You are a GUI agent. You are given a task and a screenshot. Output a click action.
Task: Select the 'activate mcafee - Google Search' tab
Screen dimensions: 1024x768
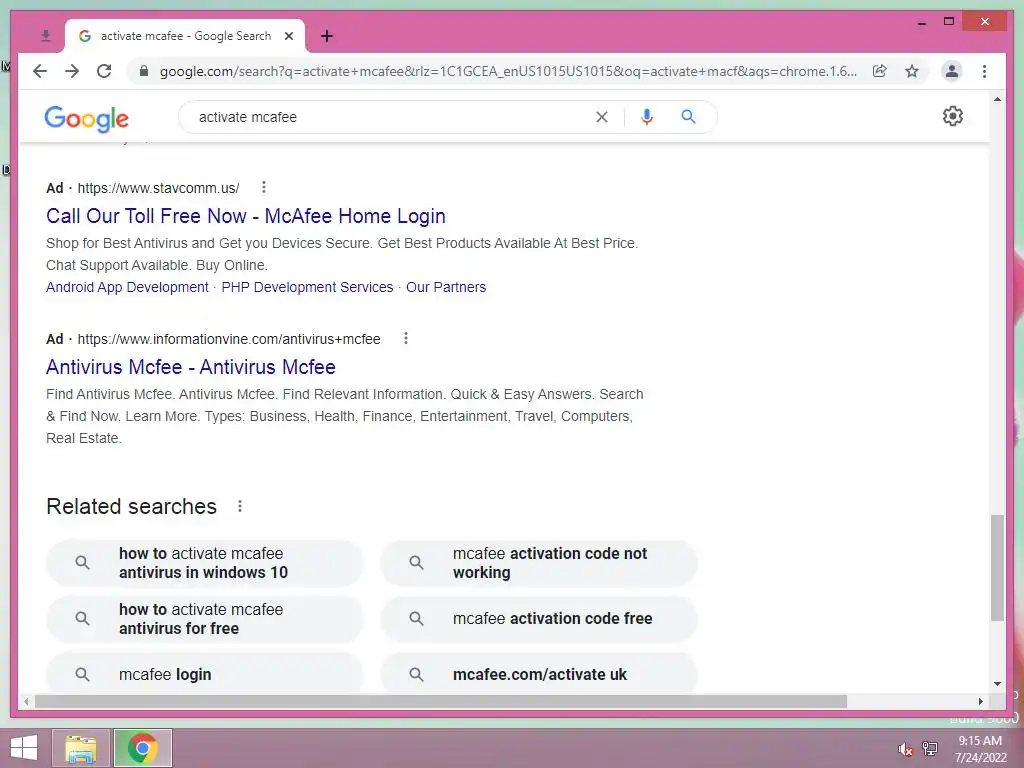(185, 36)
